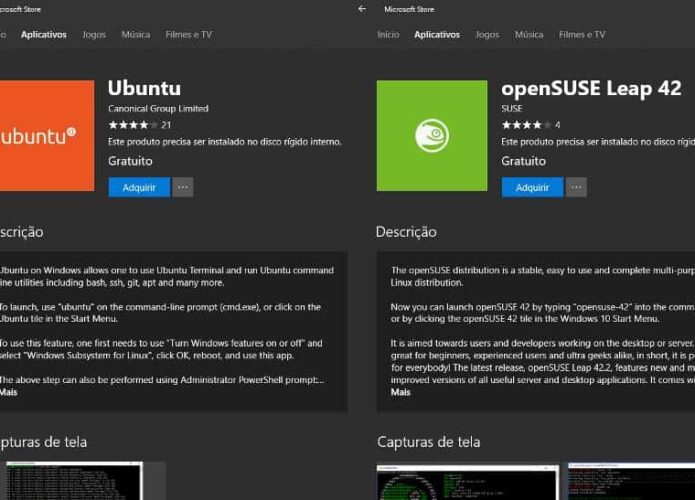Open the Ubuntu terminal screenshot thumbnail
Viewport: 695px width, 500px height.
pyautogui.click(x=74, y=480)
